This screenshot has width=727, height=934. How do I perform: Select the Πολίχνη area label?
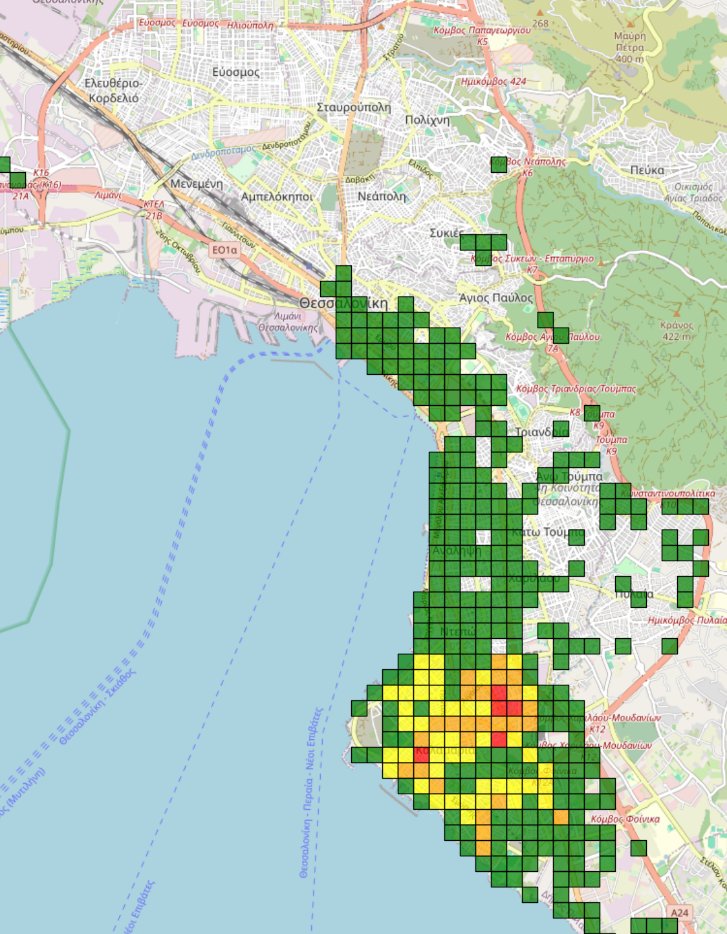427,120
